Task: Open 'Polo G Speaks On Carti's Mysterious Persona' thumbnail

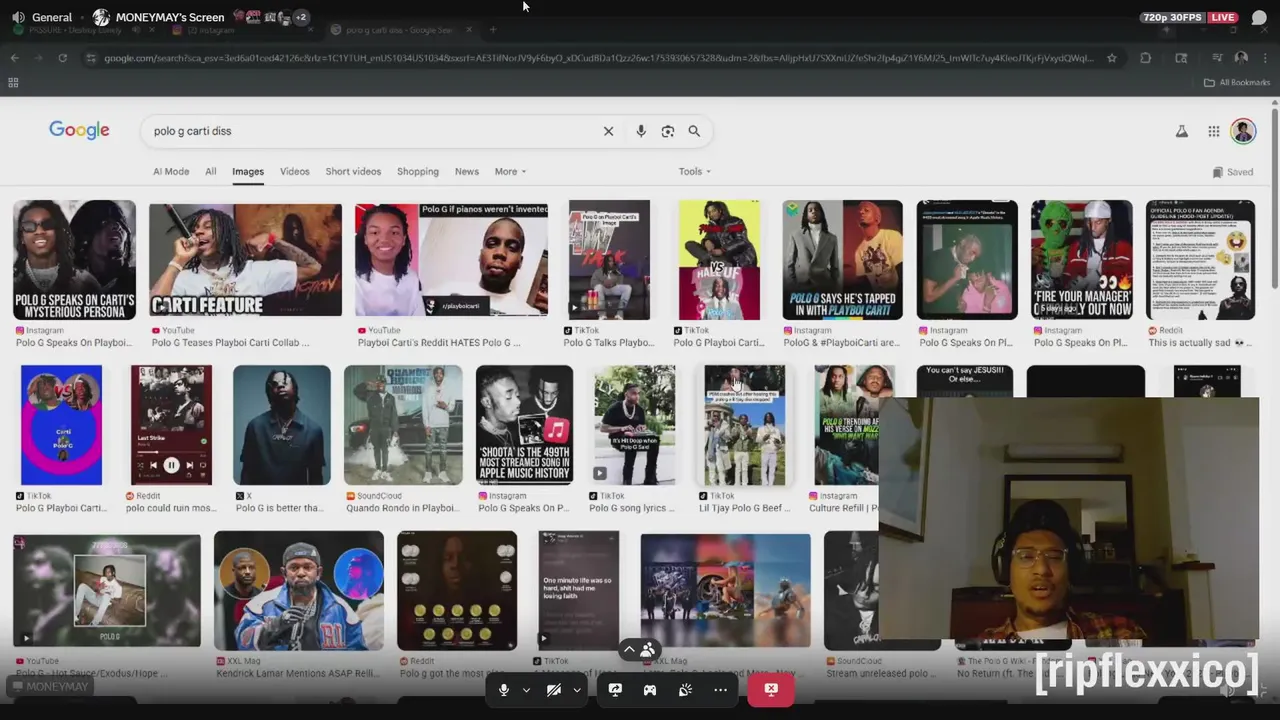Action: tap(74, 260)
